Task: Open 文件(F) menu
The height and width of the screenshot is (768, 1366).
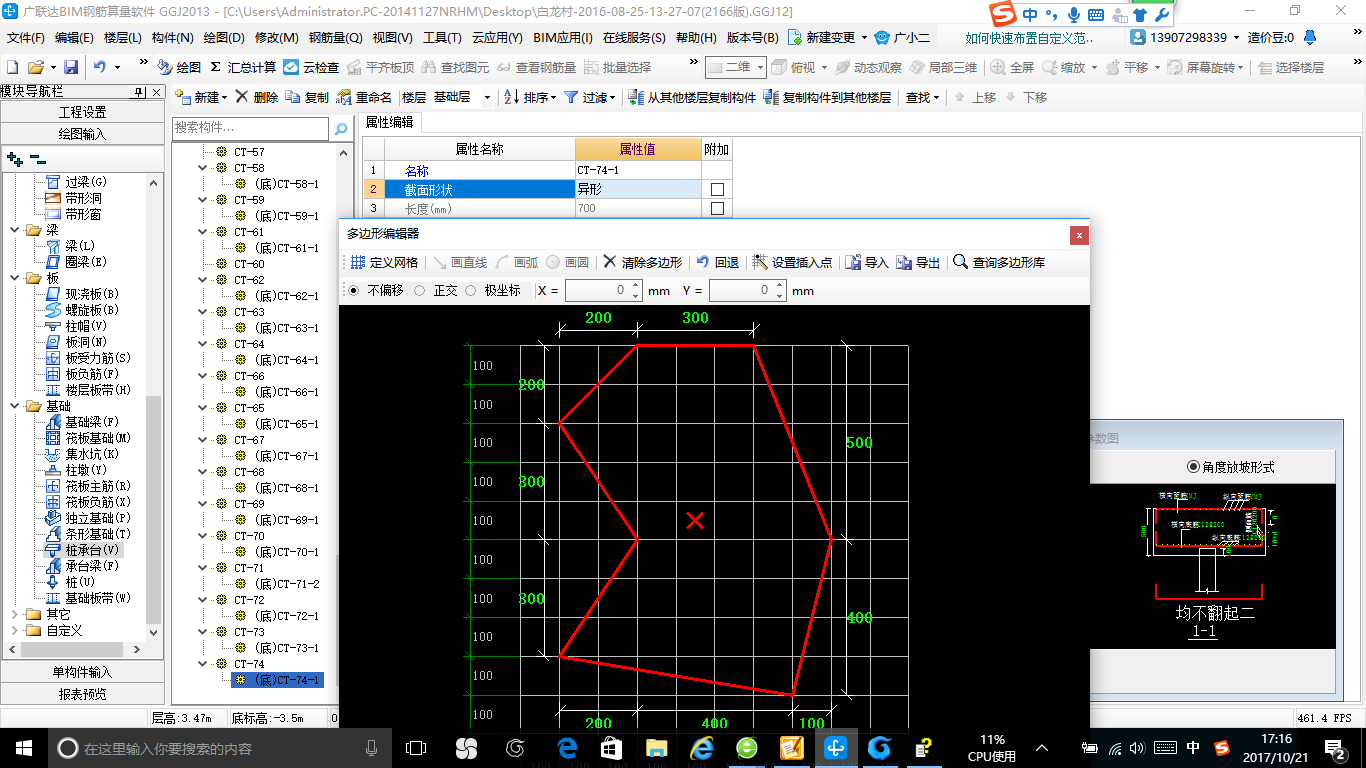Action: pyautogui.click(x=26, y=37)
